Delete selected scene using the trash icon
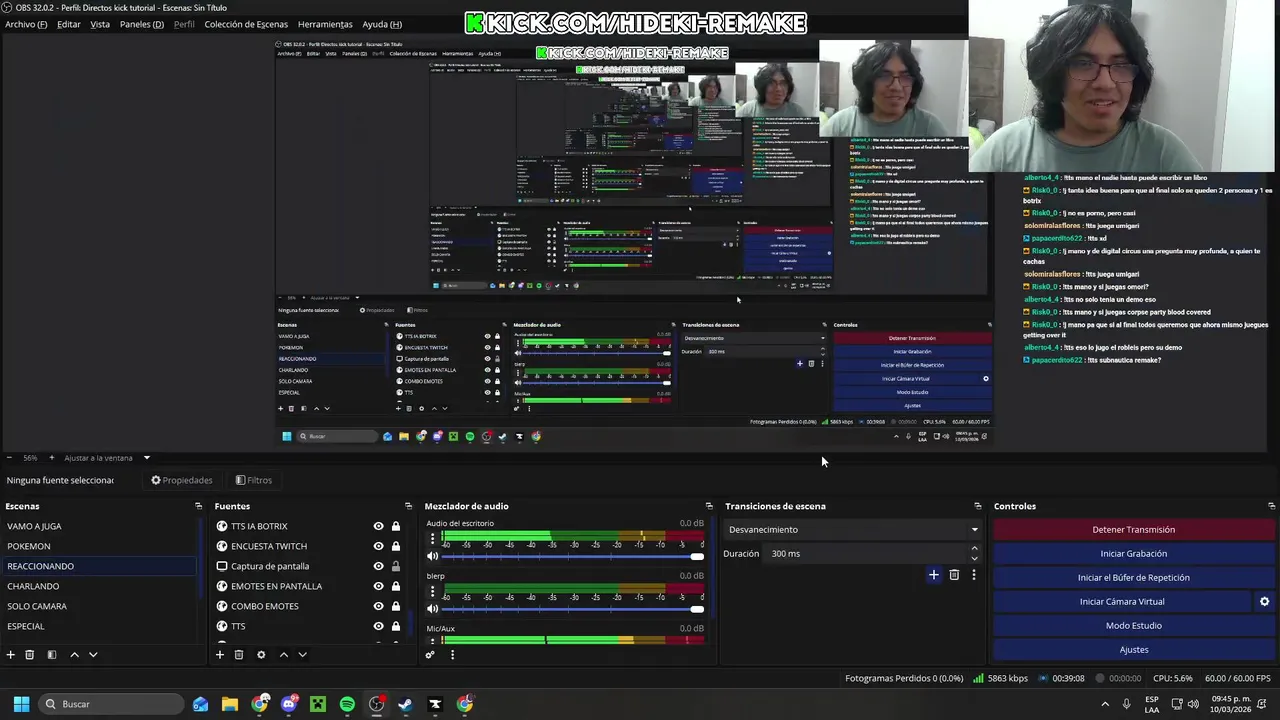Image resolution: width=1280 pixels, height=720 pixels. coord(30,655)
